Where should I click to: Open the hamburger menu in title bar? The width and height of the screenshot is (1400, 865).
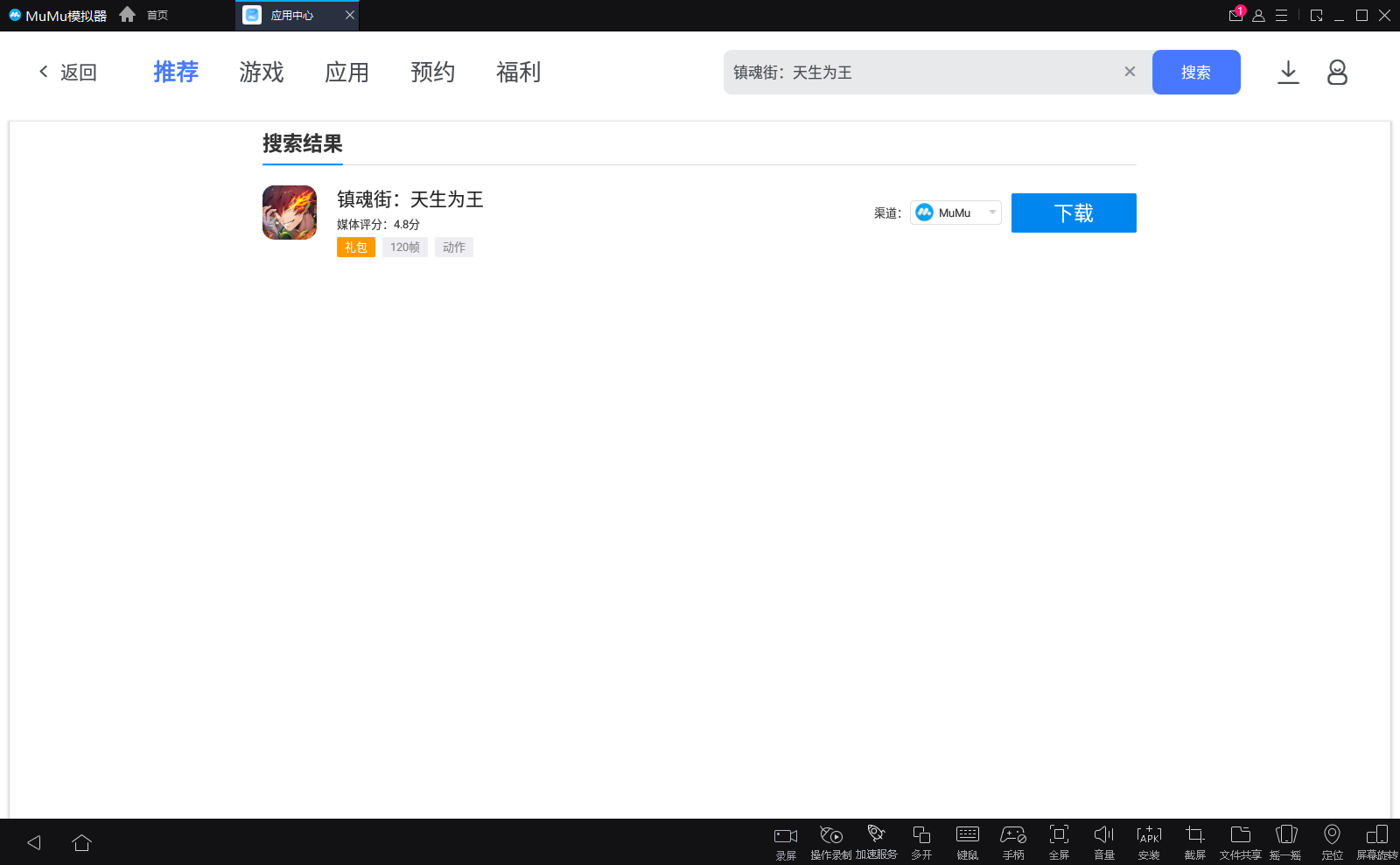pyautogui.click(x=1281, y=15)
